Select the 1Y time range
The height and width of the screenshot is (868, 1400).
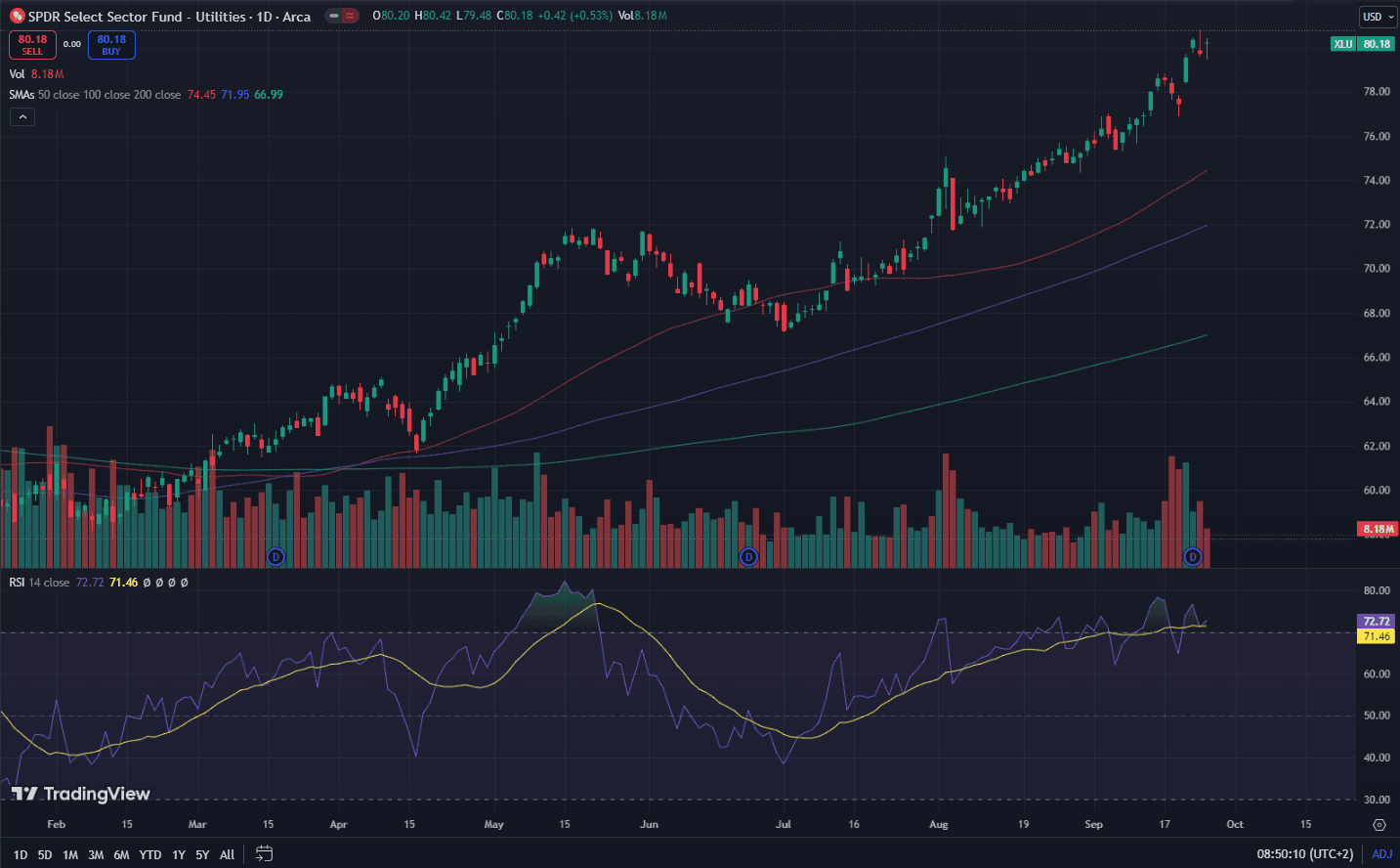(179, 854)
